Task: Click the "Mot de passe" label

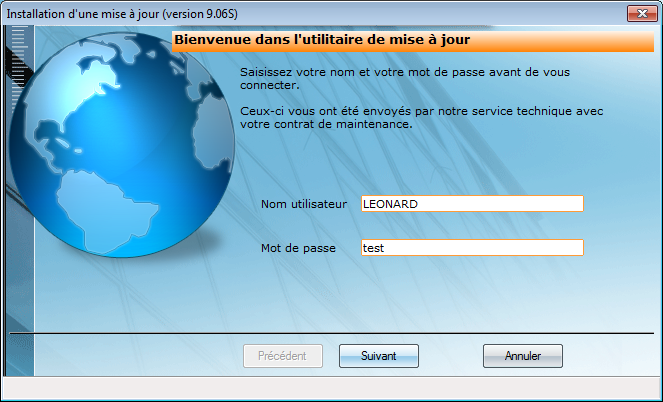Action: tap(298, 248)
